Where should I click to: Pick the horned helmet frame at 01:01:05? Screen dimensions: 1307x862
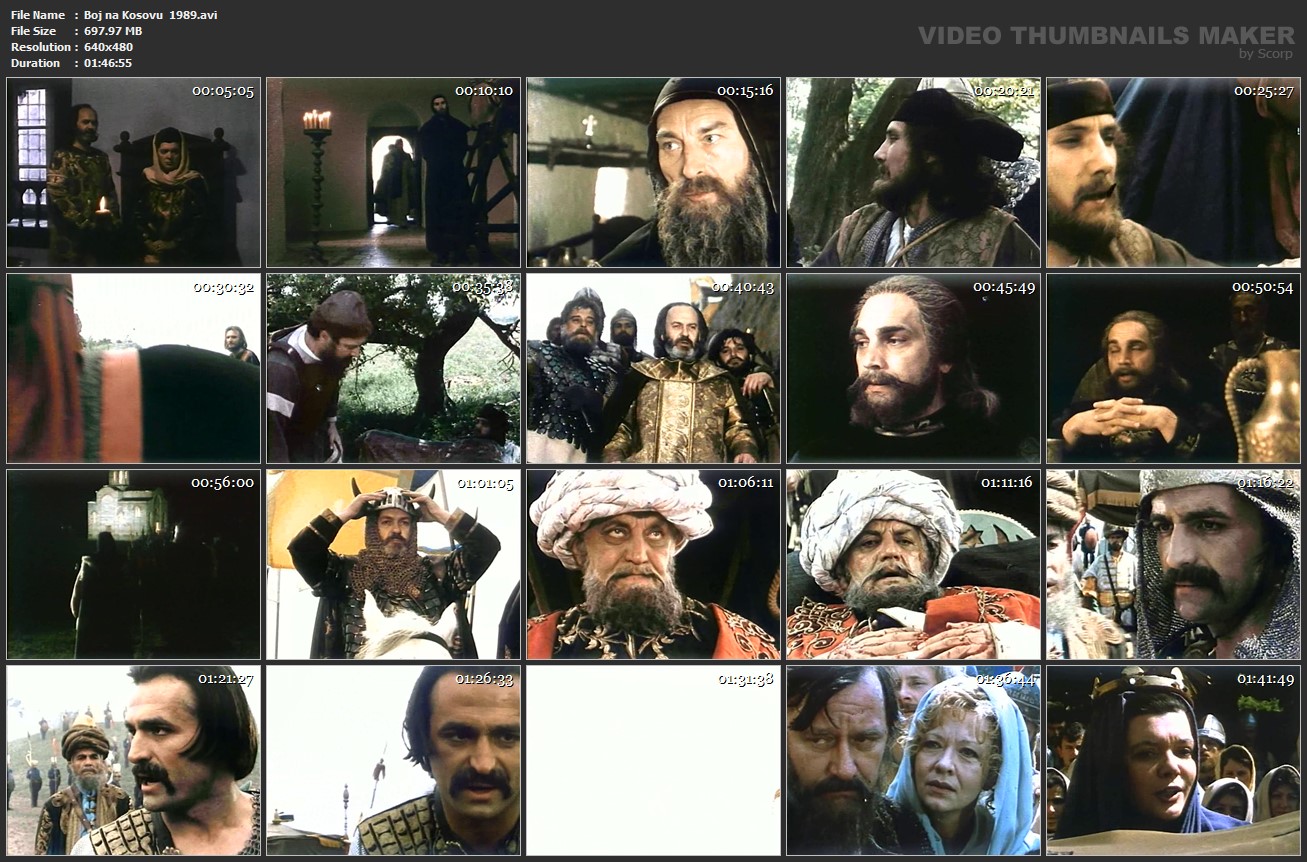(393, 564)
